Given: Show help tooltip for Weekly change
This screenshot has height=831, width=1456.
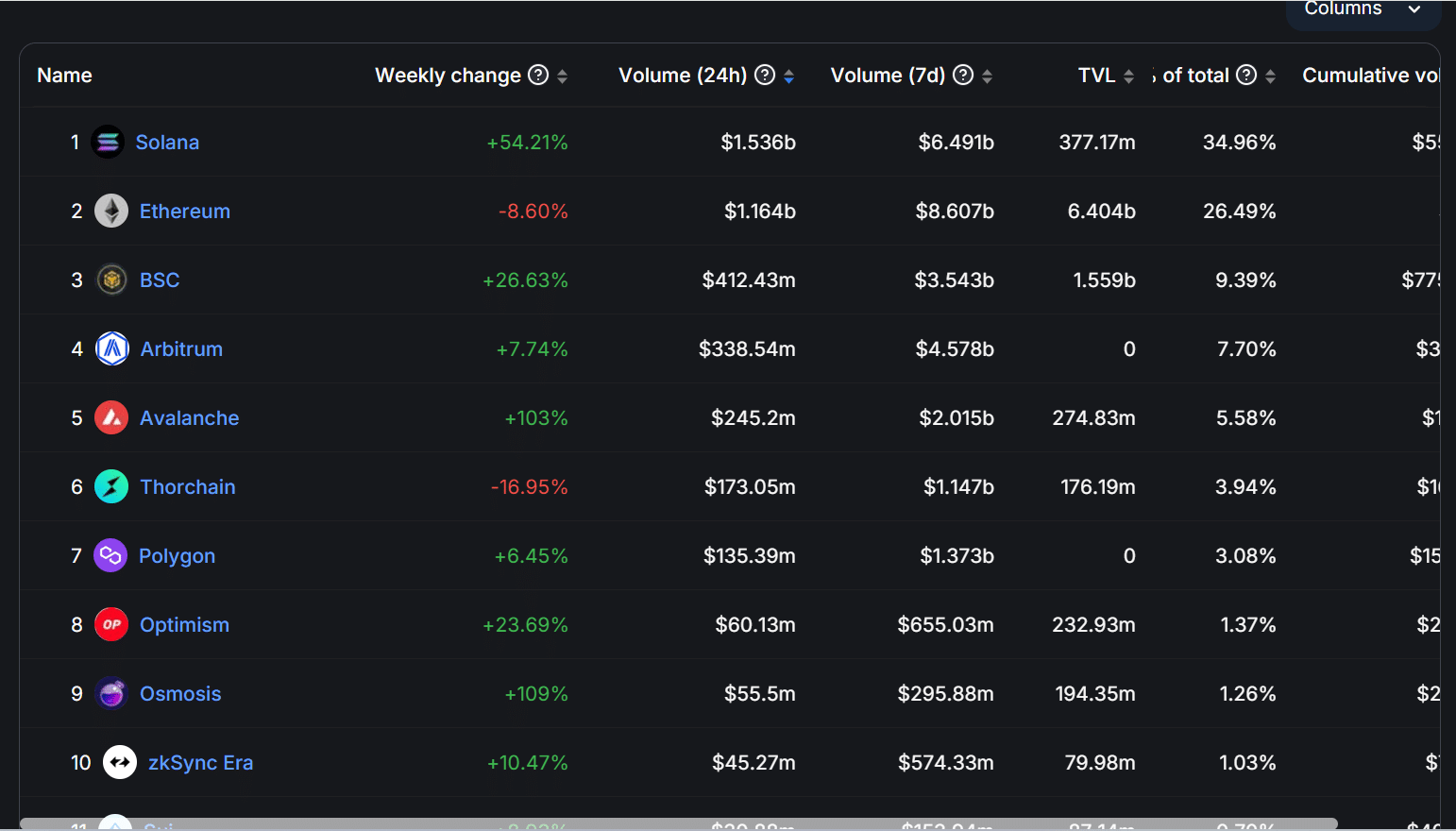Looking at the screenshot, I should click(538, 75).
